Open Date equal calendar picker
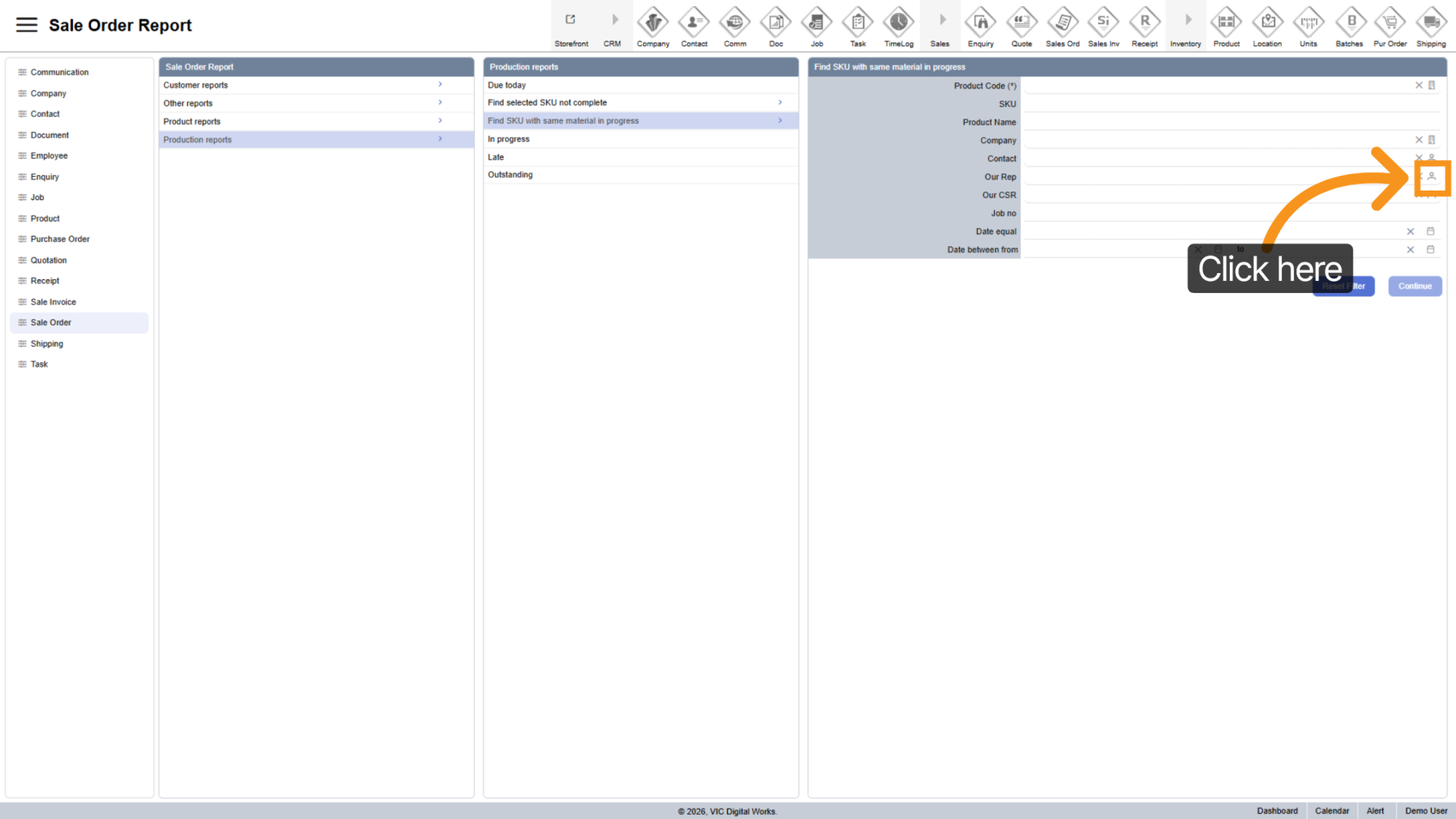This screenshot has height=819, width=1456. [1431, 231]
